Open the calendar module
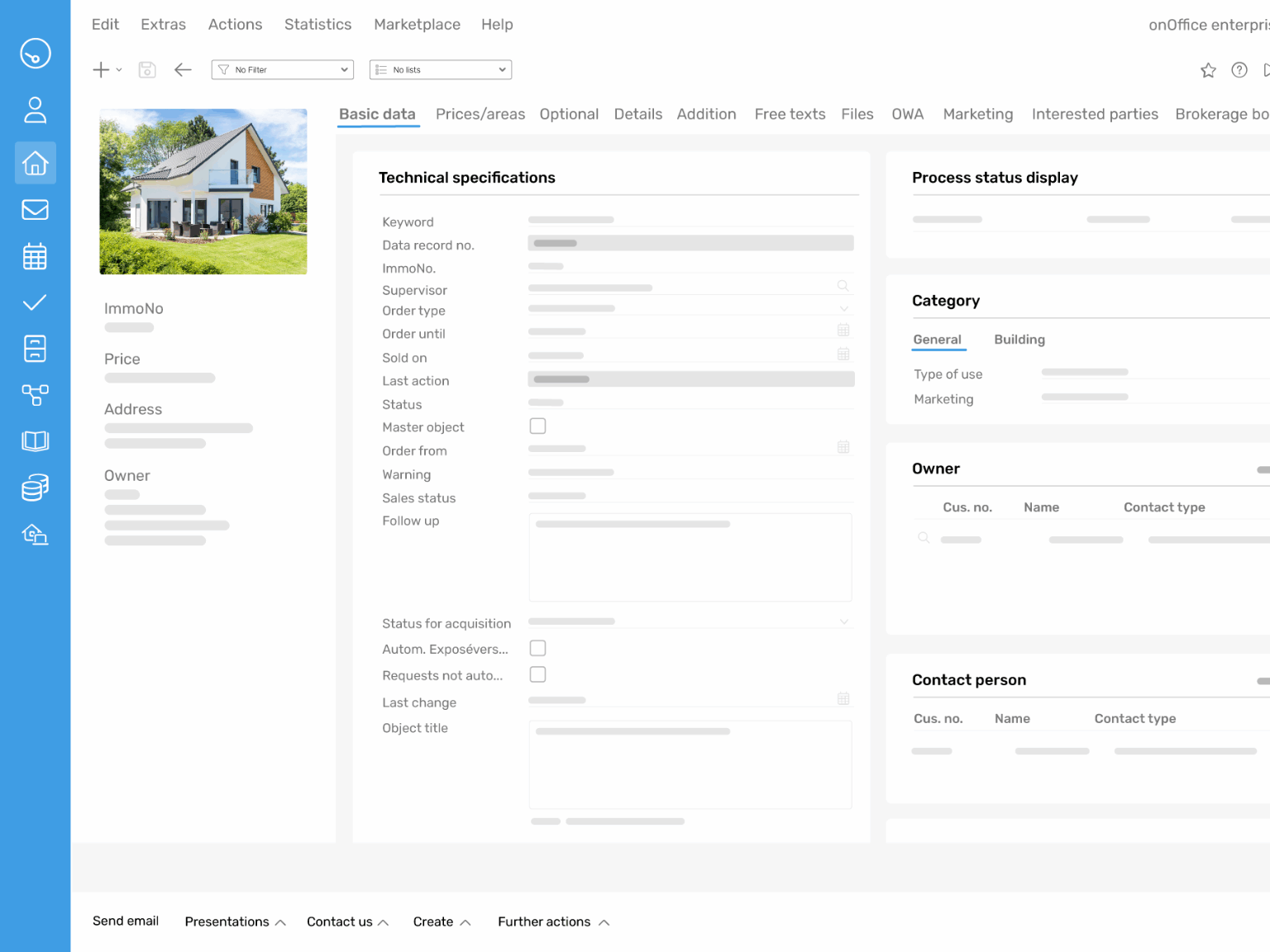 [35, 255]
